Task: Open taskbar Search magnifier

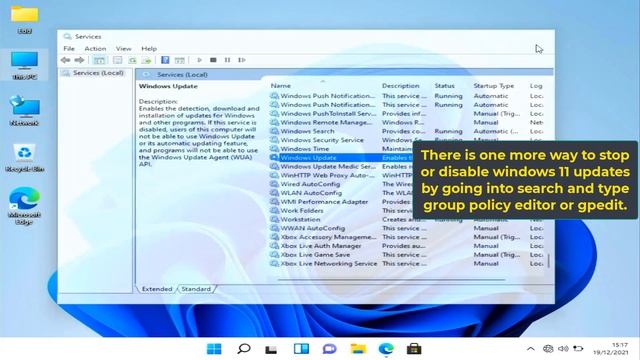Action: click(244, 349)
